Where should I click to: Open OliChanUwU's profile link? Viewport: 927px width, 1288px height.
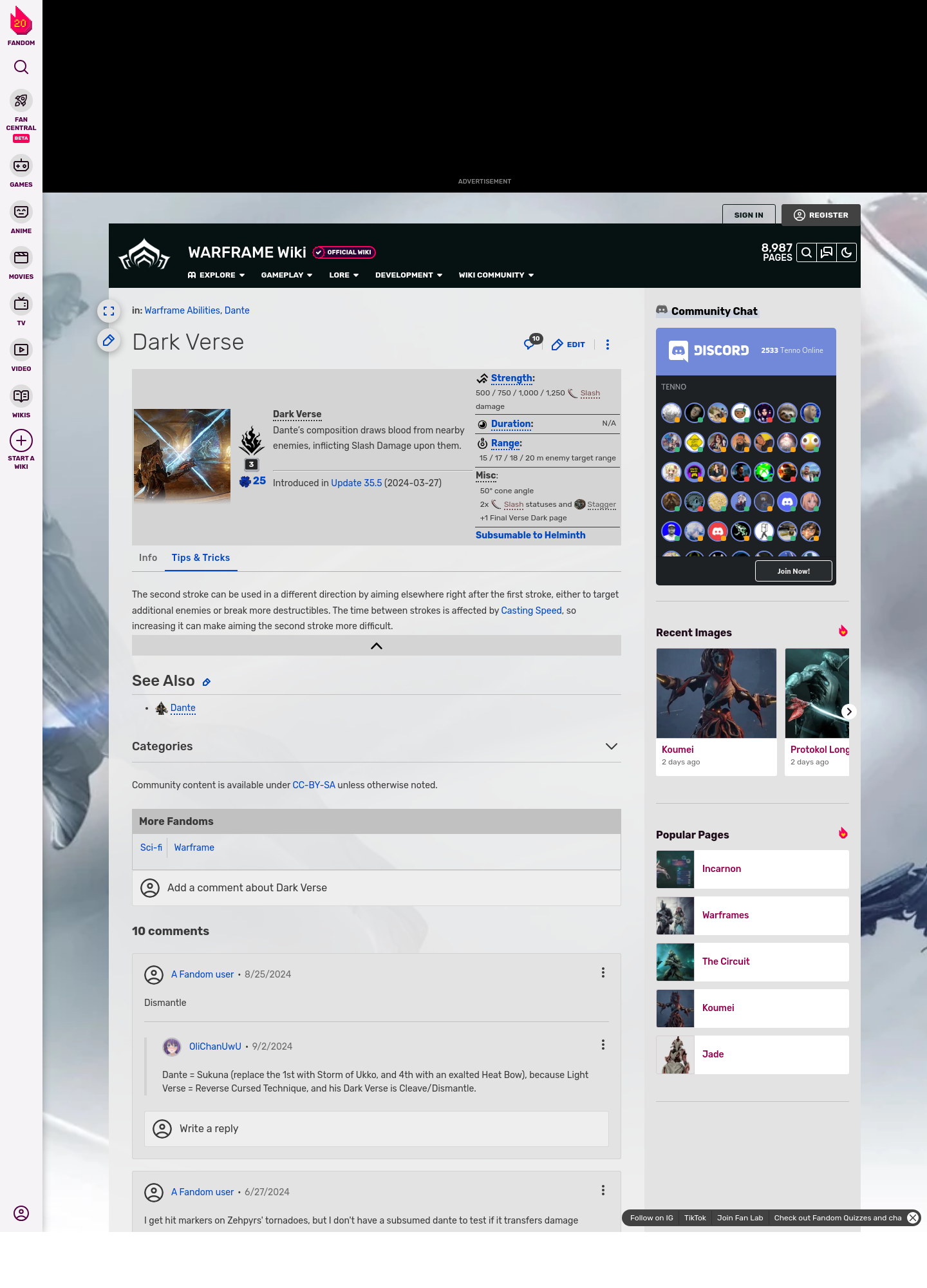(215, 1046)
